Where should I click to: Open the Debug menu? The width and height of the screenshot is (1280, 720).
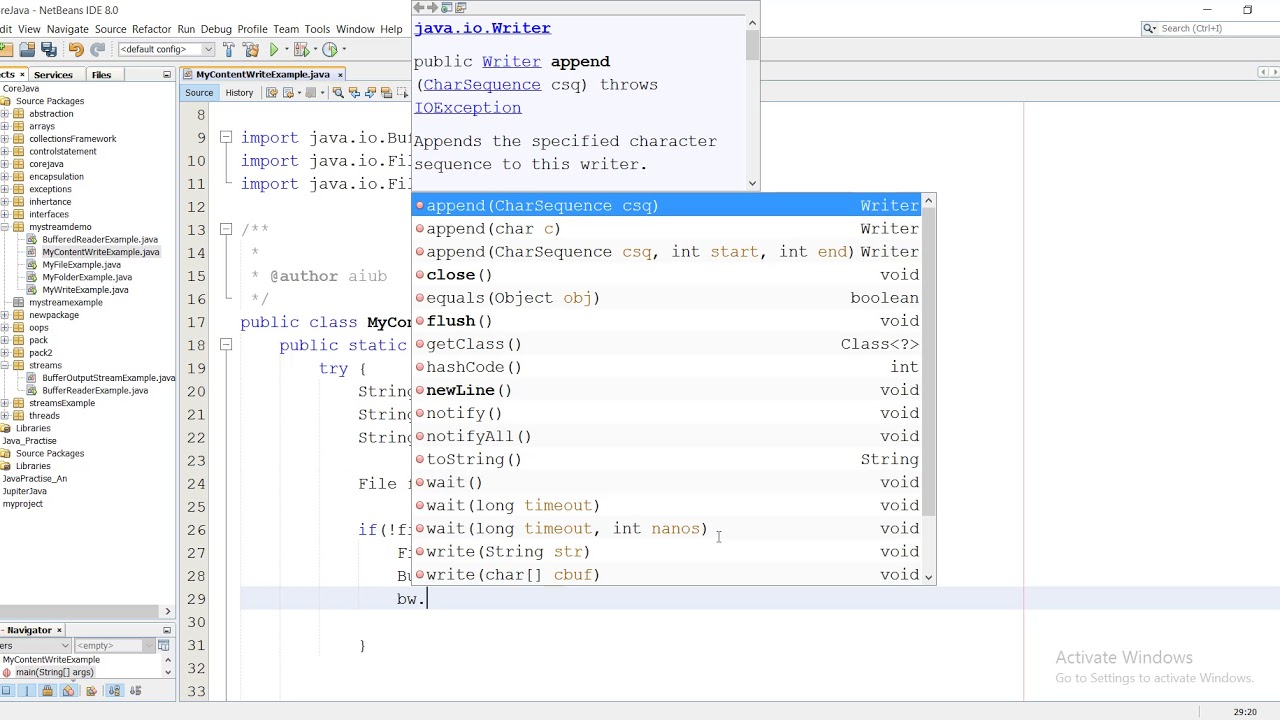[x=216, y=29]
